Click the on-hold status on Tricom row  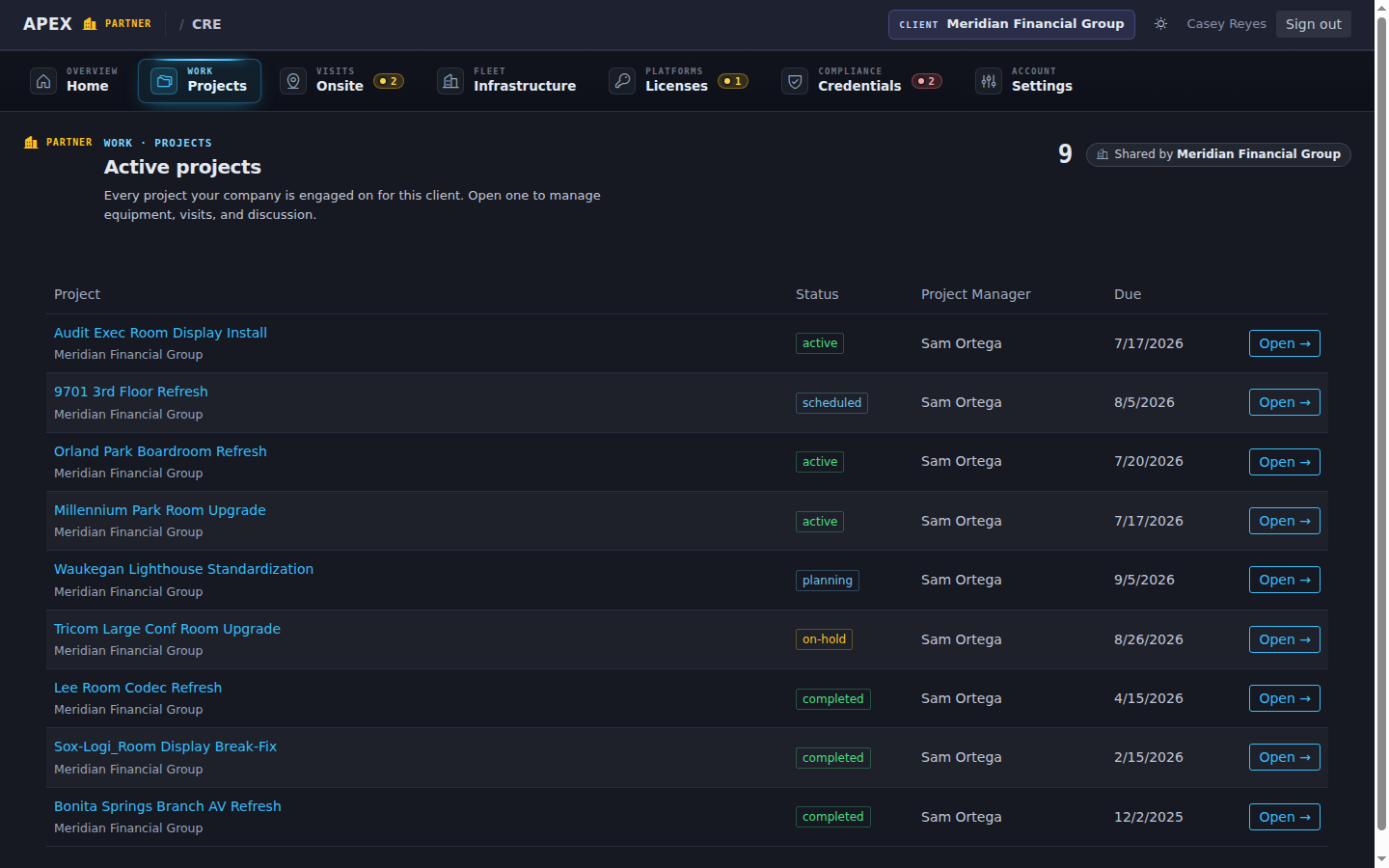(x=824, y=639)
